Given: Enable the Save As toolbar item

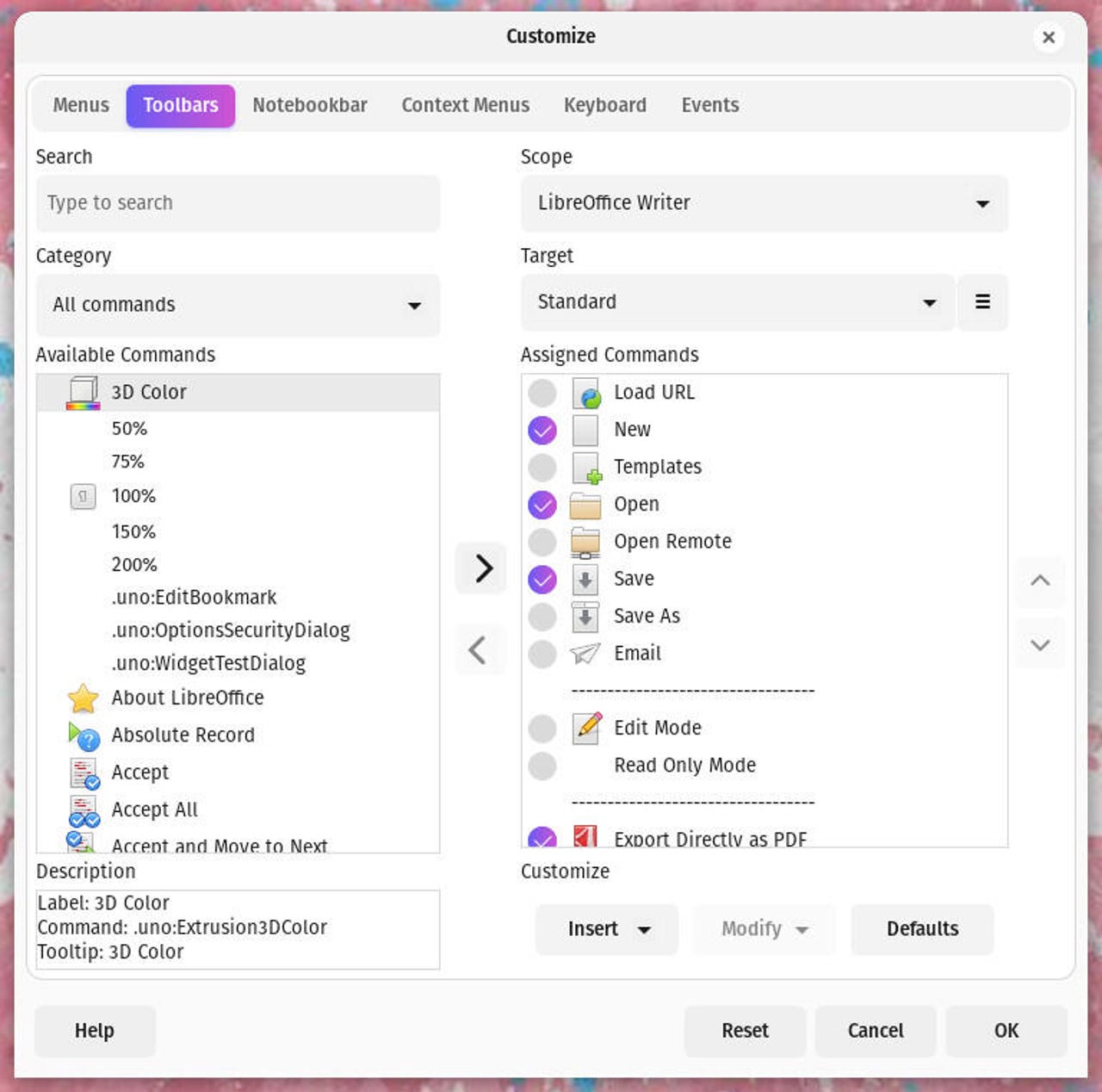Looking at the screenshot, I should point(542,617).
